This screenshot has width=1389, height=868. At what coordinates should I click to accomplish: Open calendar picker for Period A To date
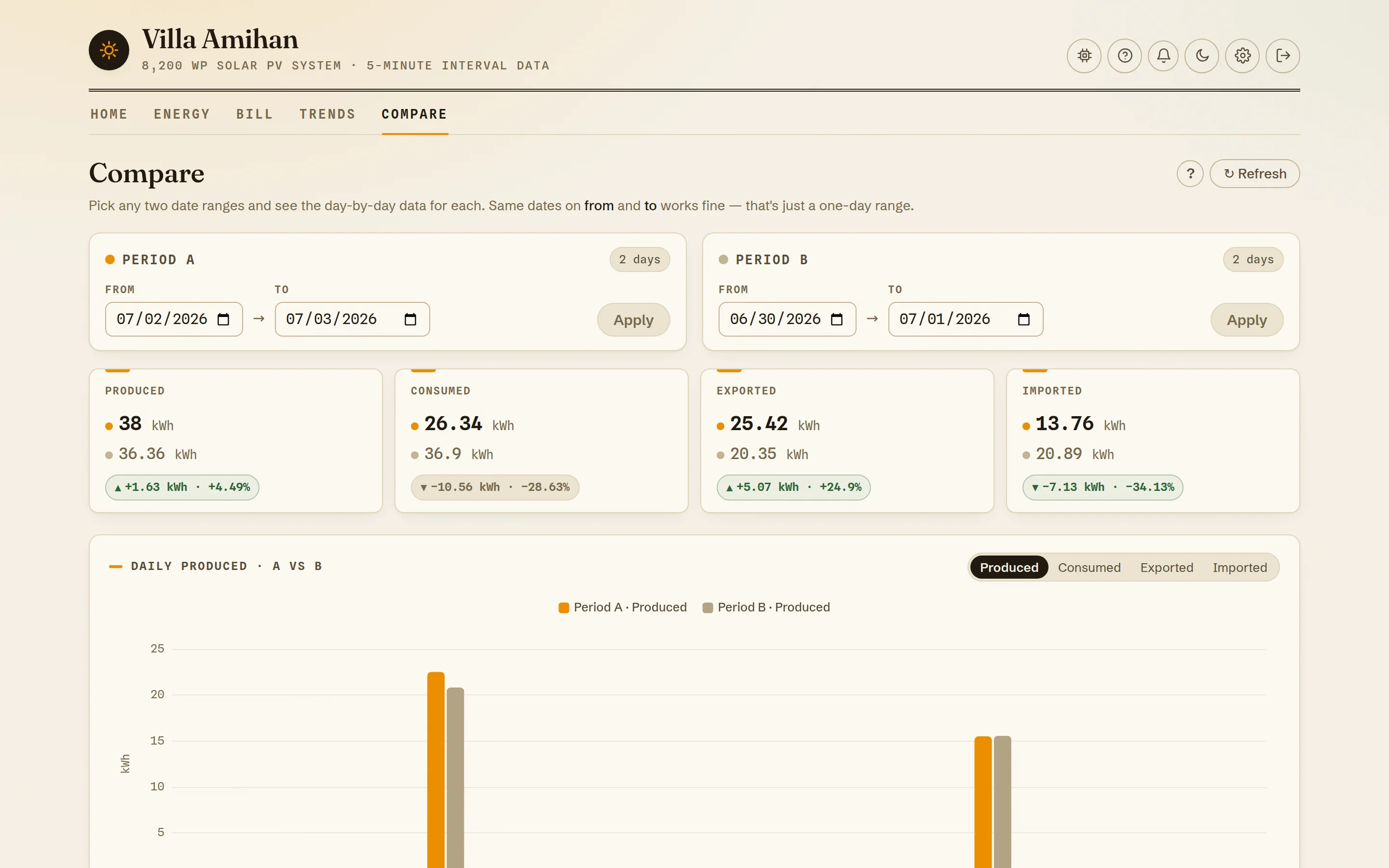coord(410,319)
